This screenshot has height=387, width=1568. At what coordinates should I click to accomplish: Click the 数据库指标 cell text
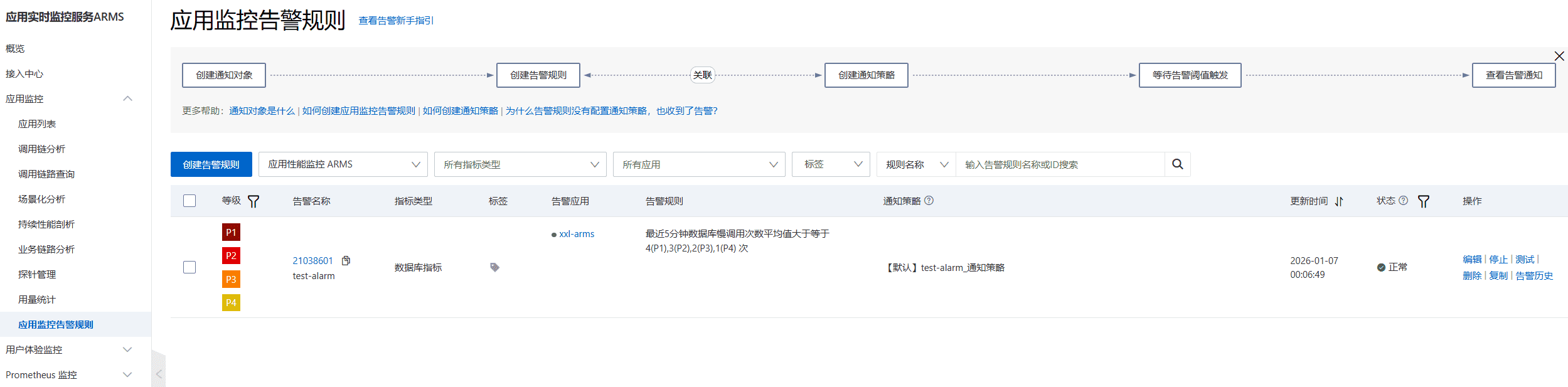pos(418,268)
